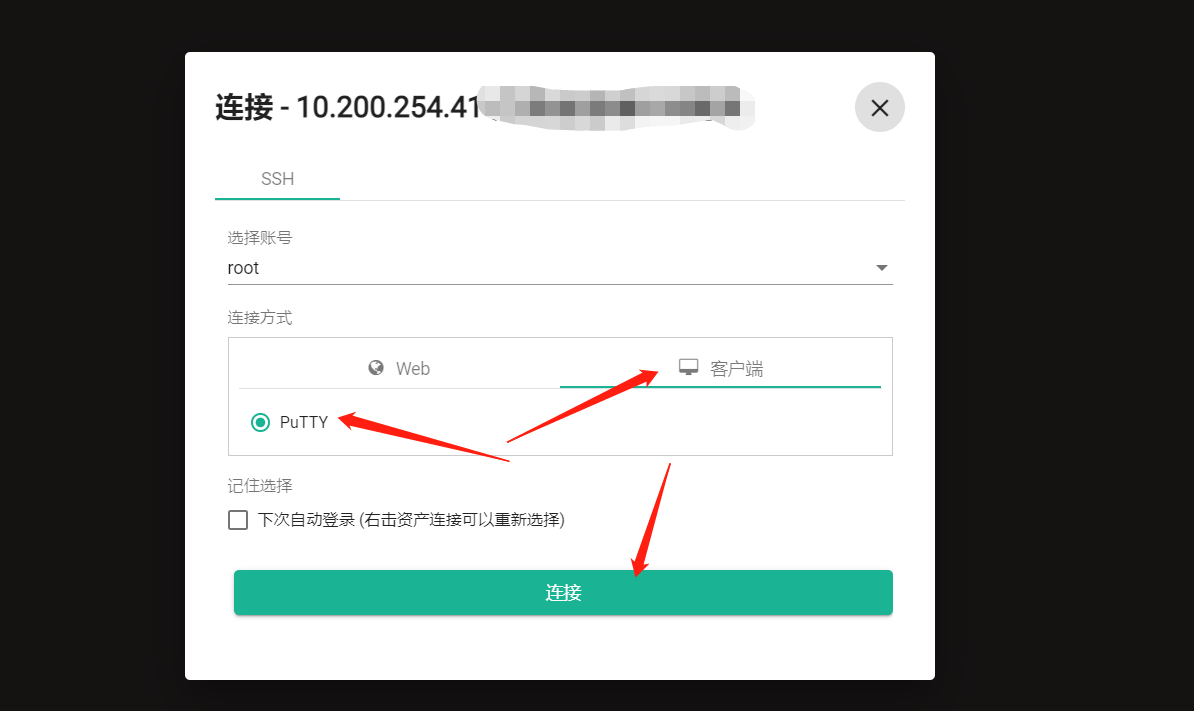Switch to the 客户端 connection tab
Screen dimensions: 1194x711
720,368
